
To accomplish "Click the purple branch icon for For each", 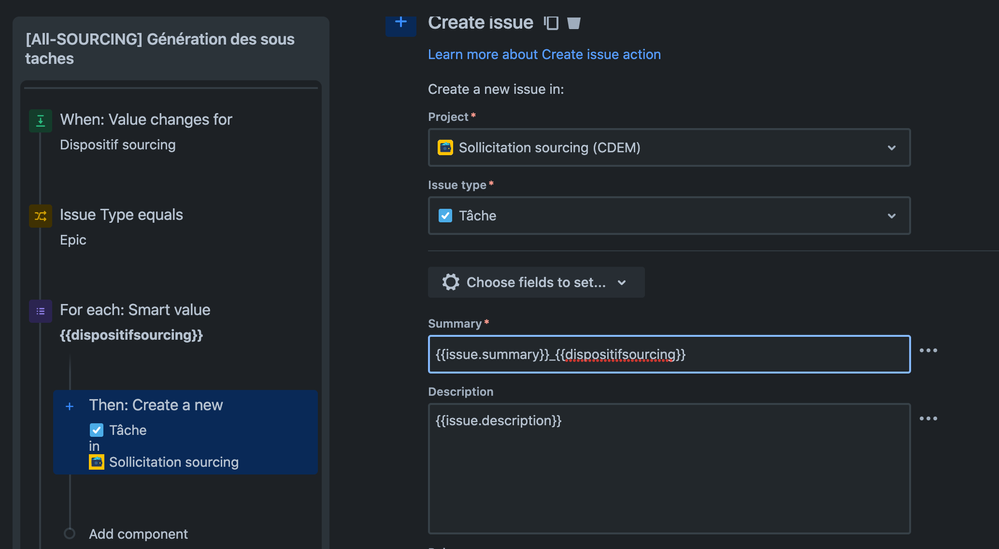I will (x=40, y=311).
